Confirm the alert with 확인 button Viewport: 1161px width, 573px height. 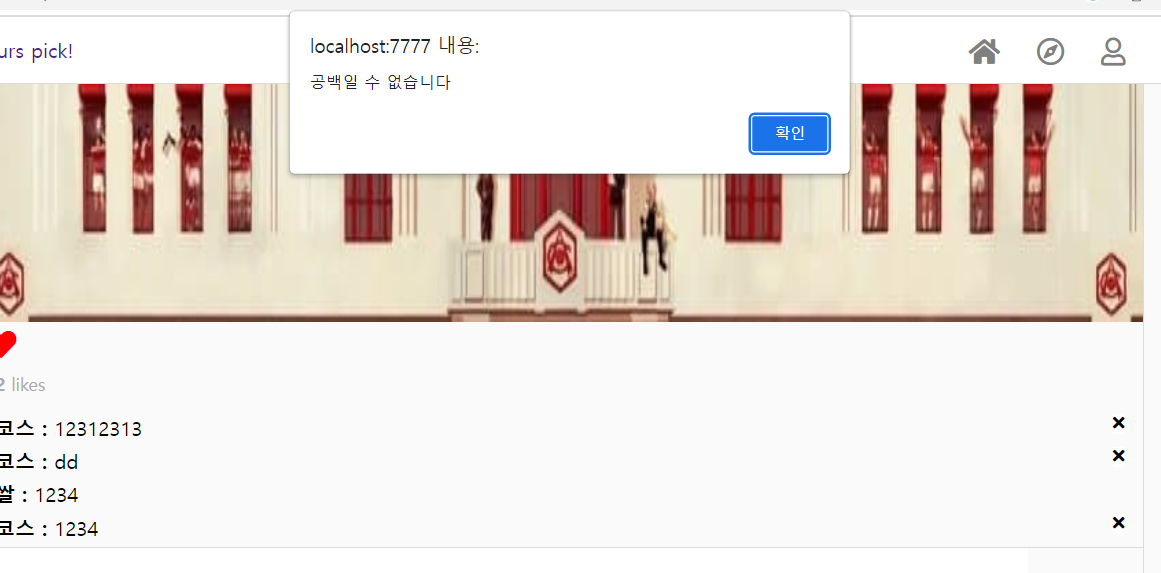[789, 134]
